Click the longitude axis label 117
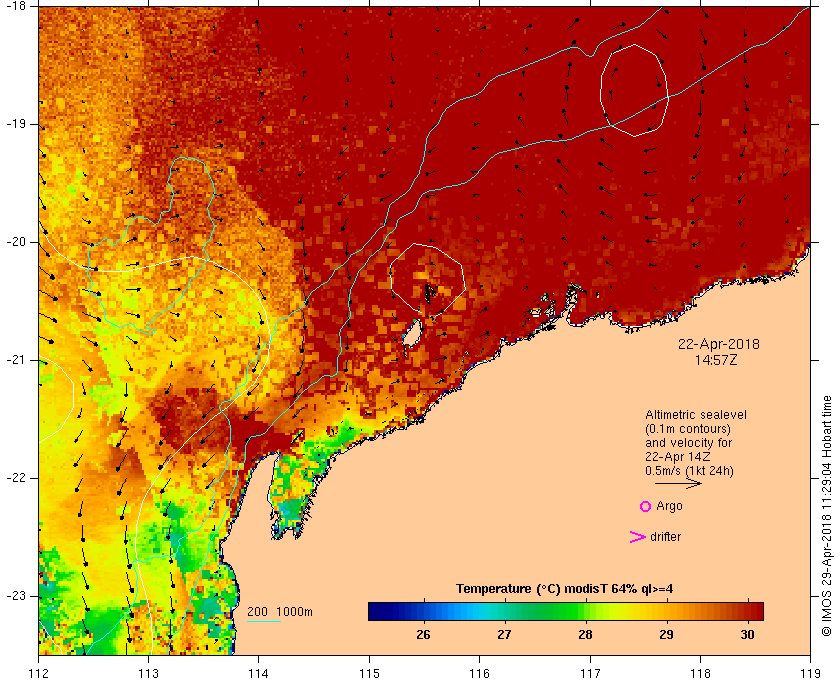The width and height of the screenshot is (840, 680). coord(590,672)
